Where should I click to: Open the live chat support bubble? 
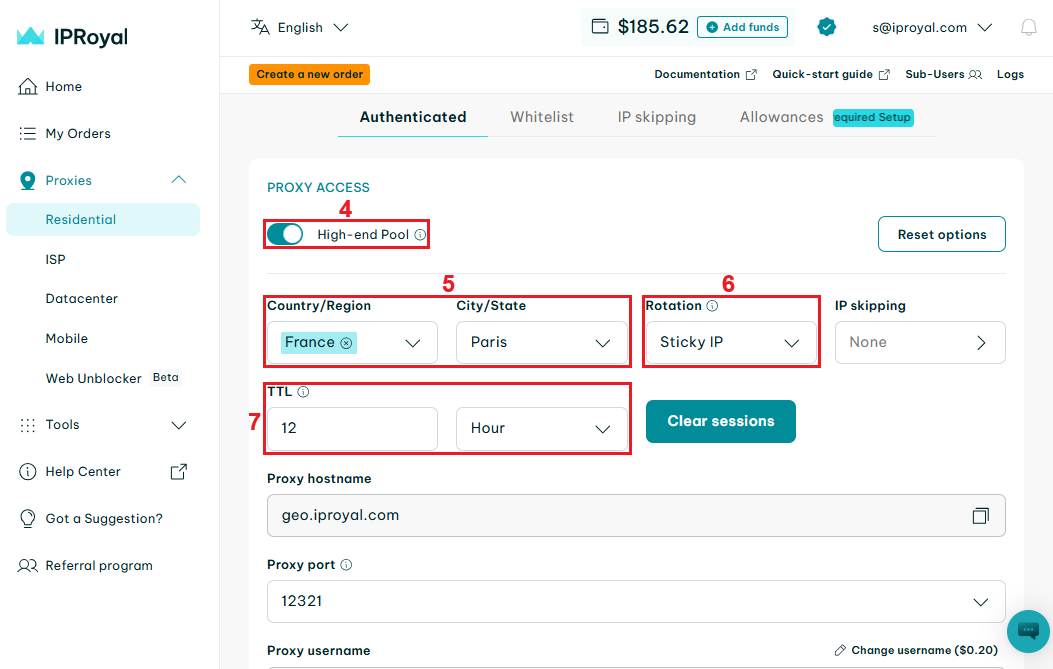1027,631
